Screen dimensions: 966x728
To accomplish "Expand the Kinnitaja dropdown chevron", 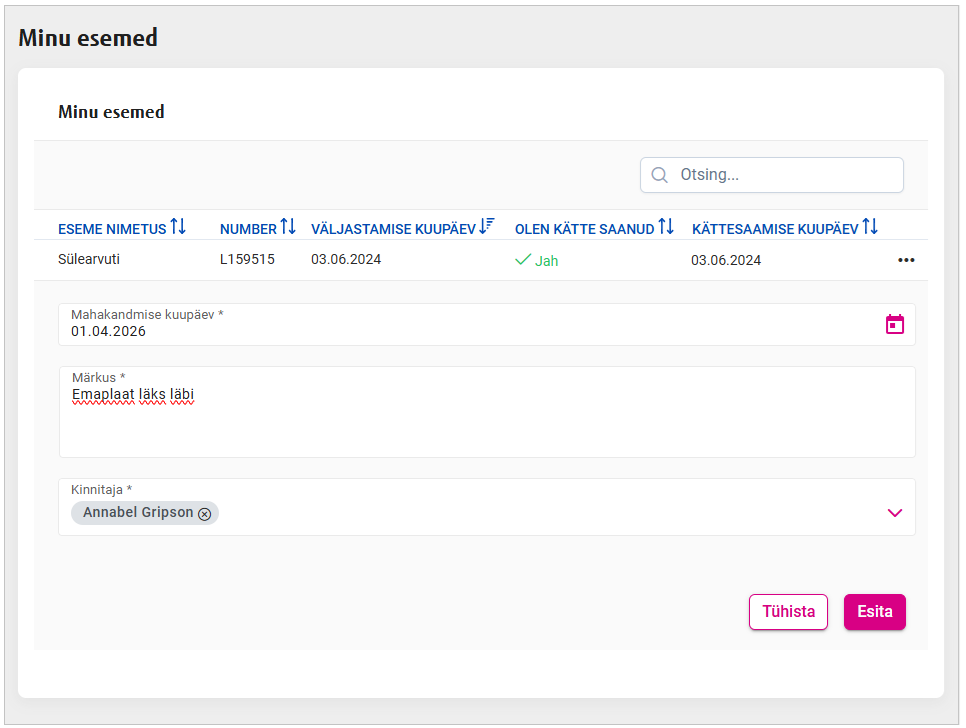I will pos(894,513).
